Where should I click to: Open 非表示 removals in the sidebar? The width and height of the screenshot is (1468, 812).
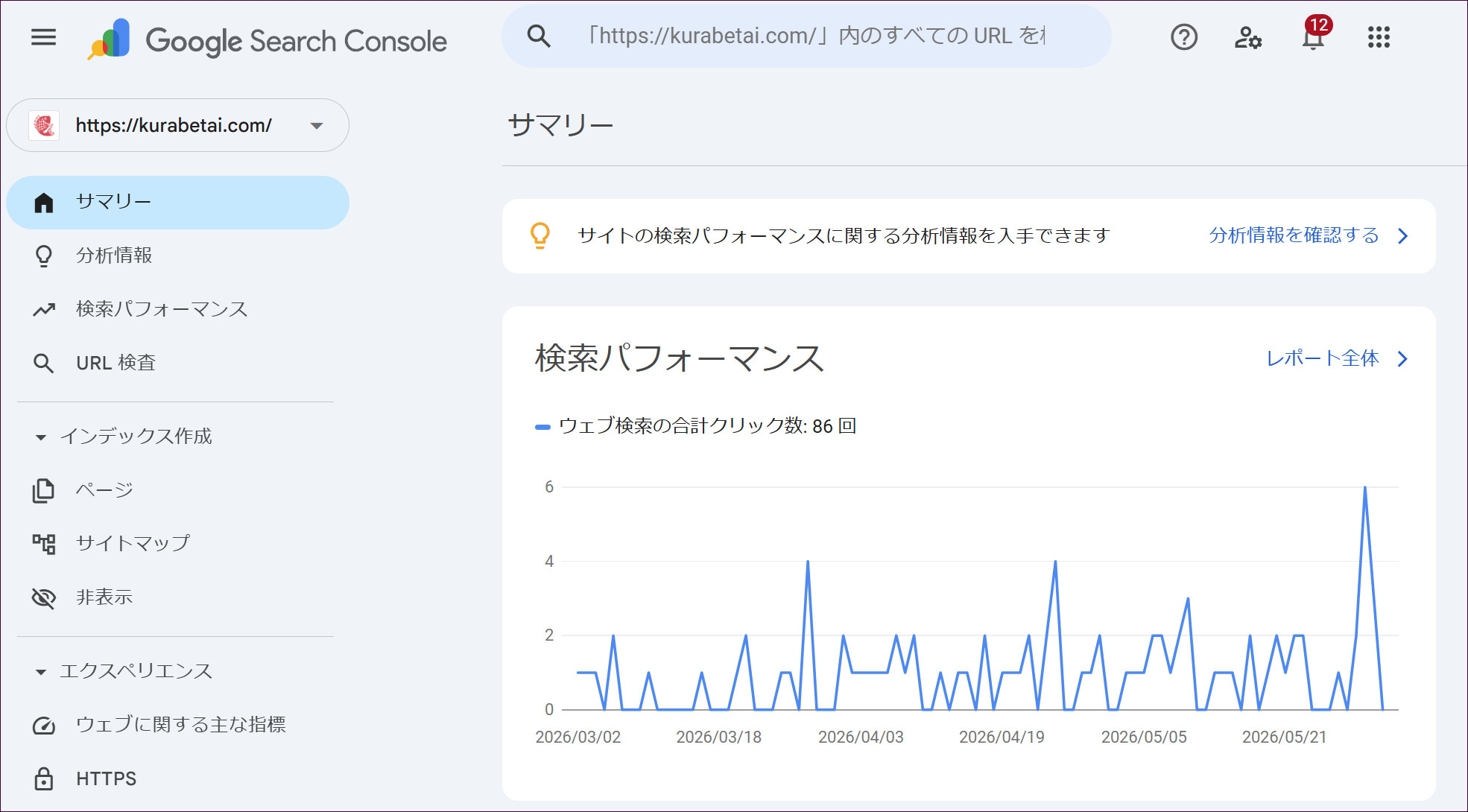click(x=177, y=597)
